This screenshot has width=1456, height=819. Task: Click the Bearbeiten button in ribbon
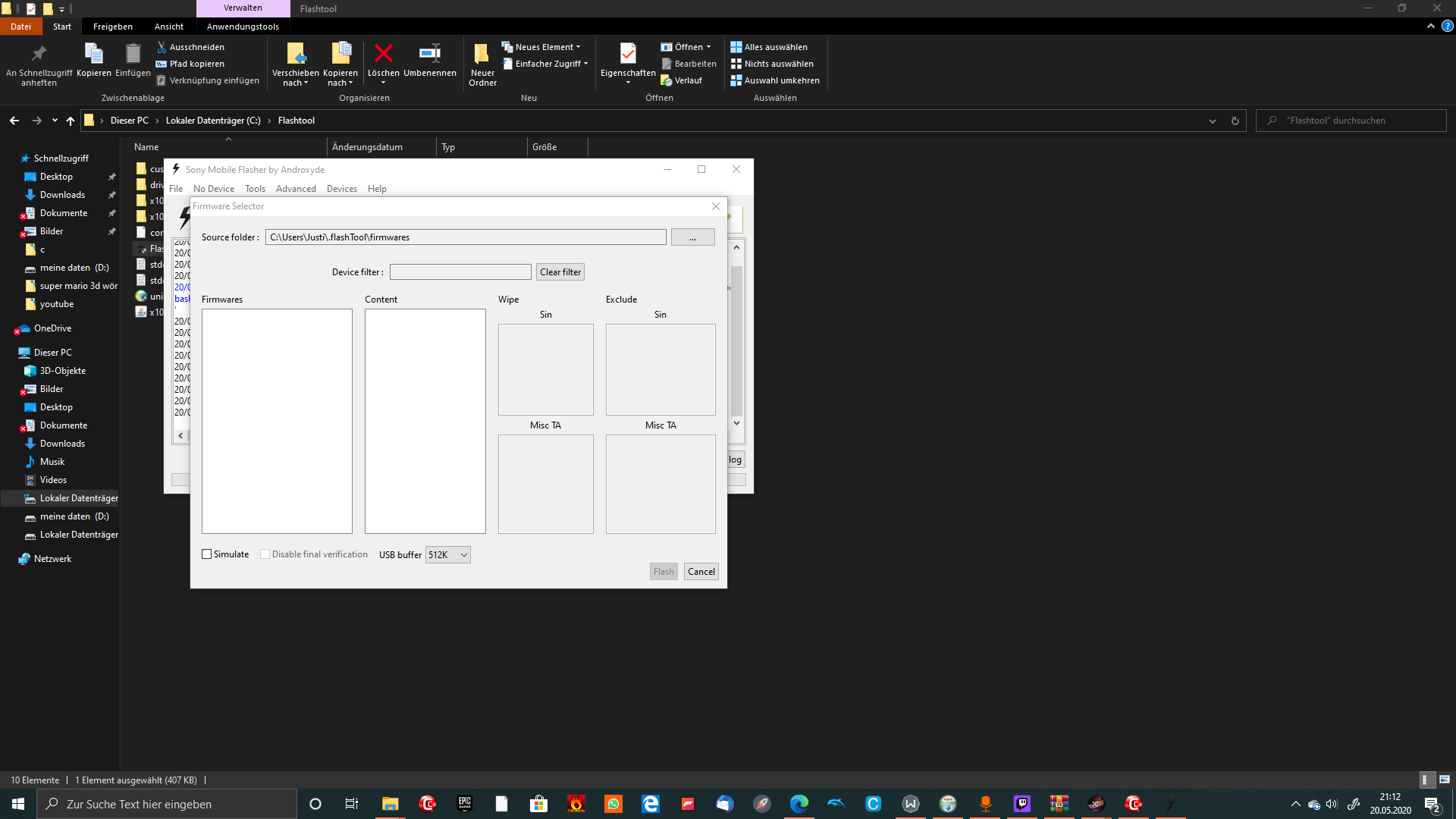pos(689,64)
